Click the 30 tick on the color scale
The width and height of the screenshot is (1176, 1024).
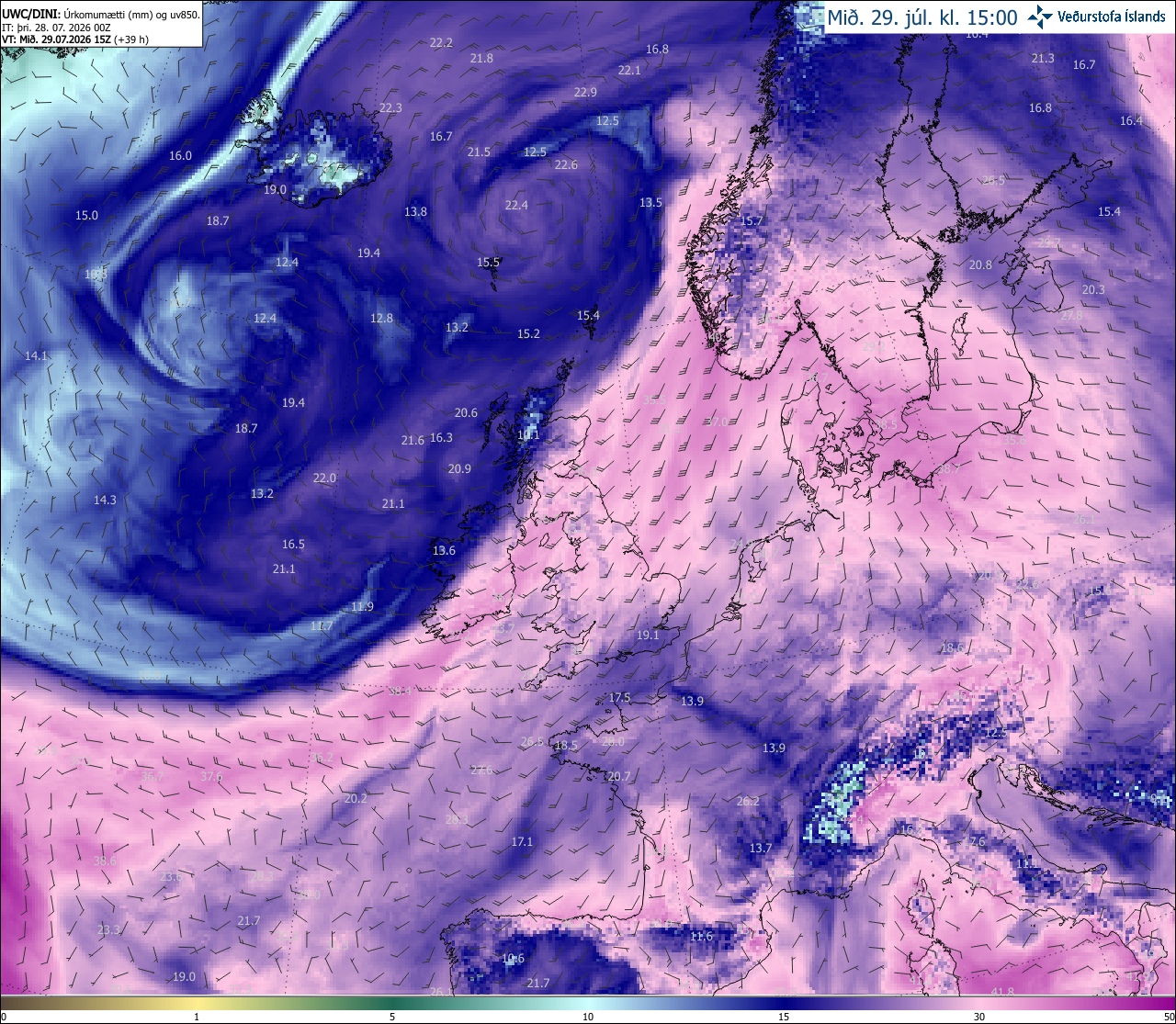(x=979, y=1017)
